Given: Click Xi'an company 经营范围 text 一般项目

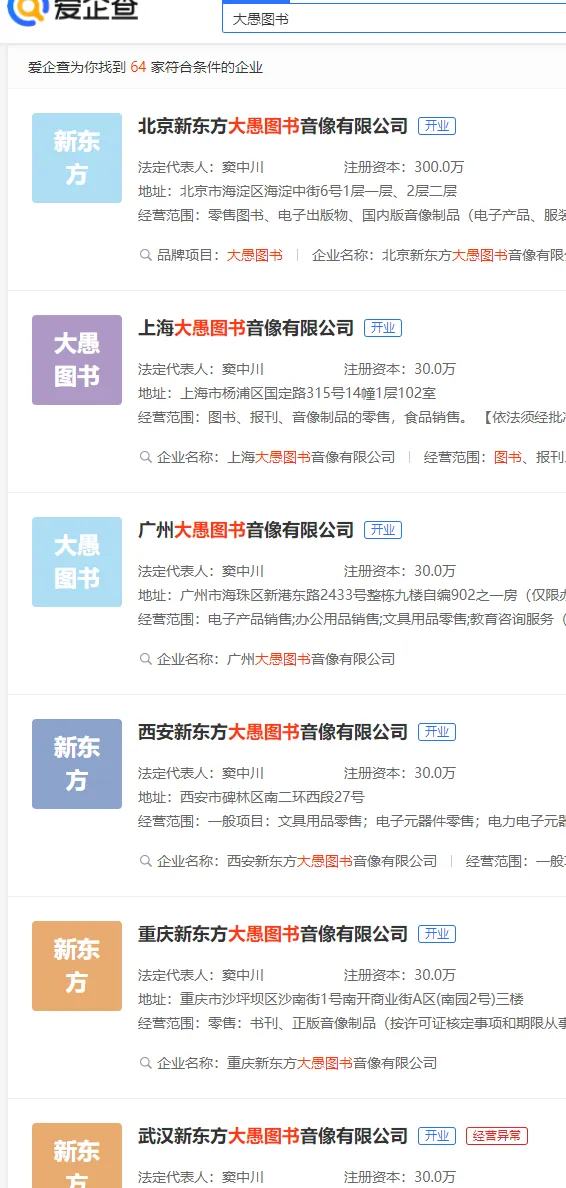Looking at the screenshot, I should tap(386, 821).
